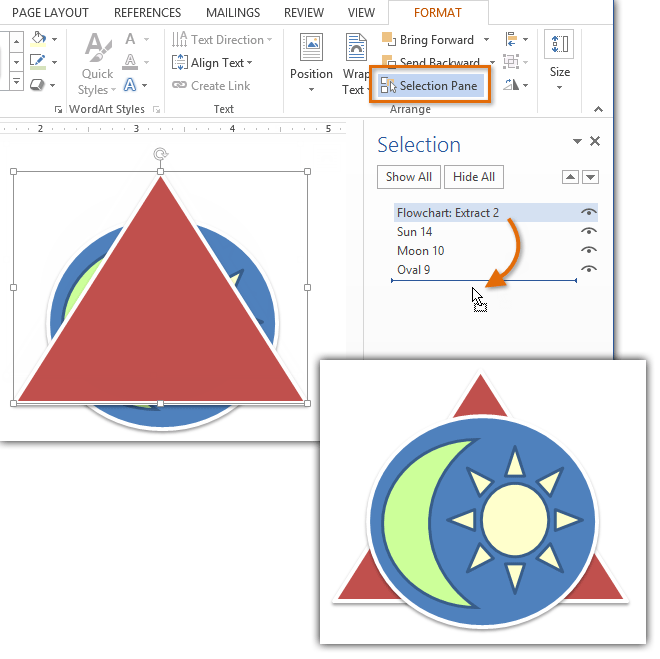Switch to the REVIEW tab
This screenshot has height=659, width=660.
[x=304, y=13]
